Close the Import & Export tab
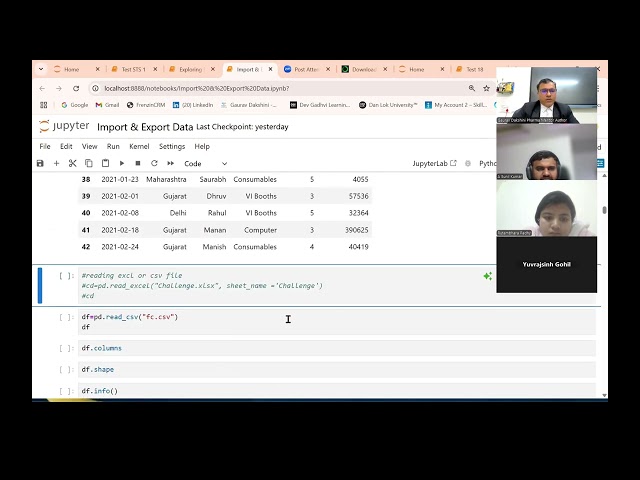The width and height of the screenshot is (640, 480). pyautogui.click(x=270, y=69)
